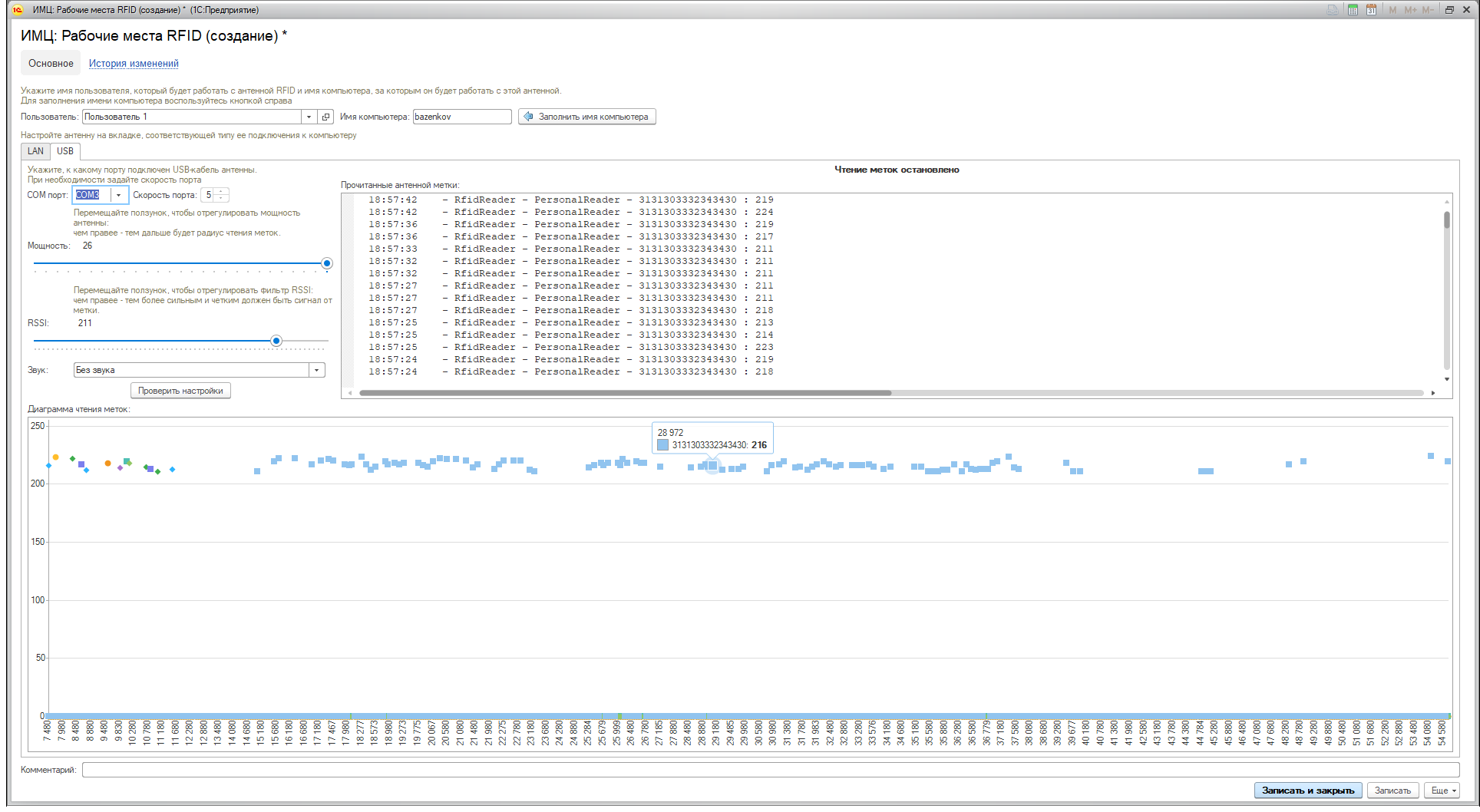Click the restore window icon
1480x812 pixels.
pyautogui.click(x=1449, y=10)
